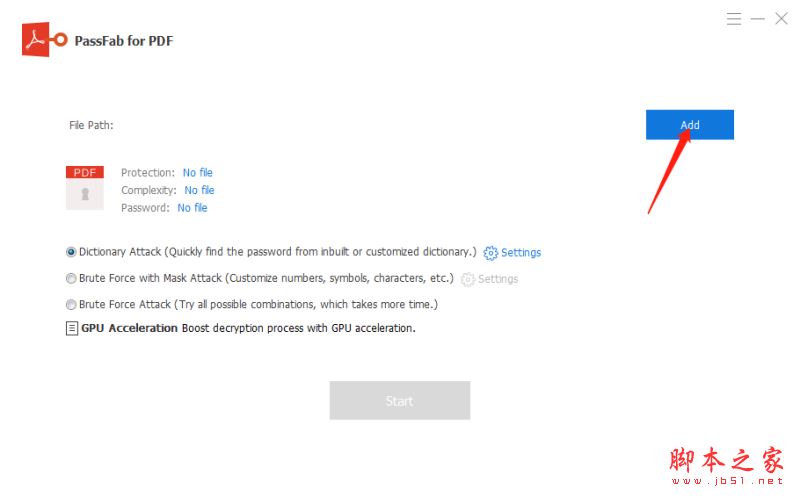800x497 pixels.
Task: Click Settings text next to Mask Attack
Action: (x=498, y=279)
